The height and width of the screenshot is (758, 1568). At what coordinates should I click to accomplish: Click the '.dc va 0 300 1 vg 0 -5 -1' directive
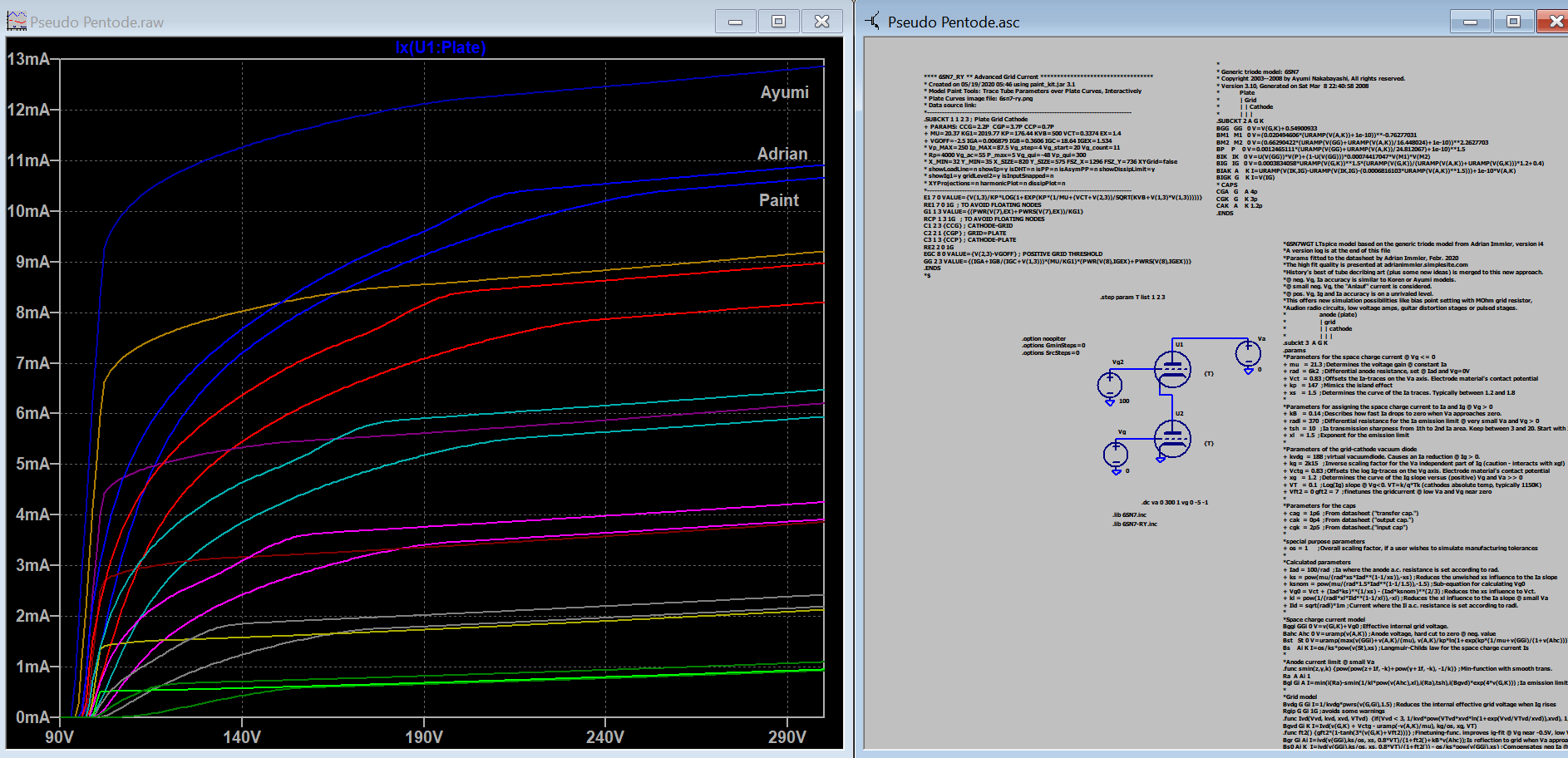pyautogui.click(x=1175, y=502)
